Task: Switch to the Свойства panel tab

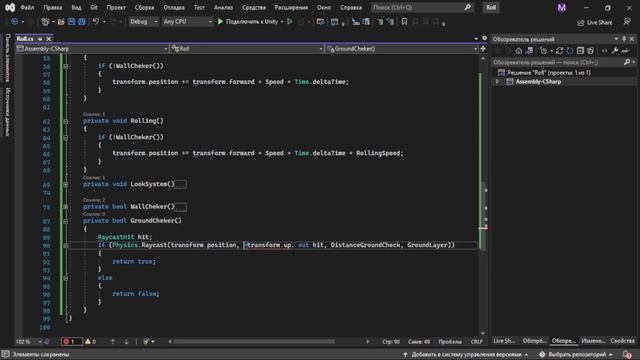Action: click(x=622, y=341)
